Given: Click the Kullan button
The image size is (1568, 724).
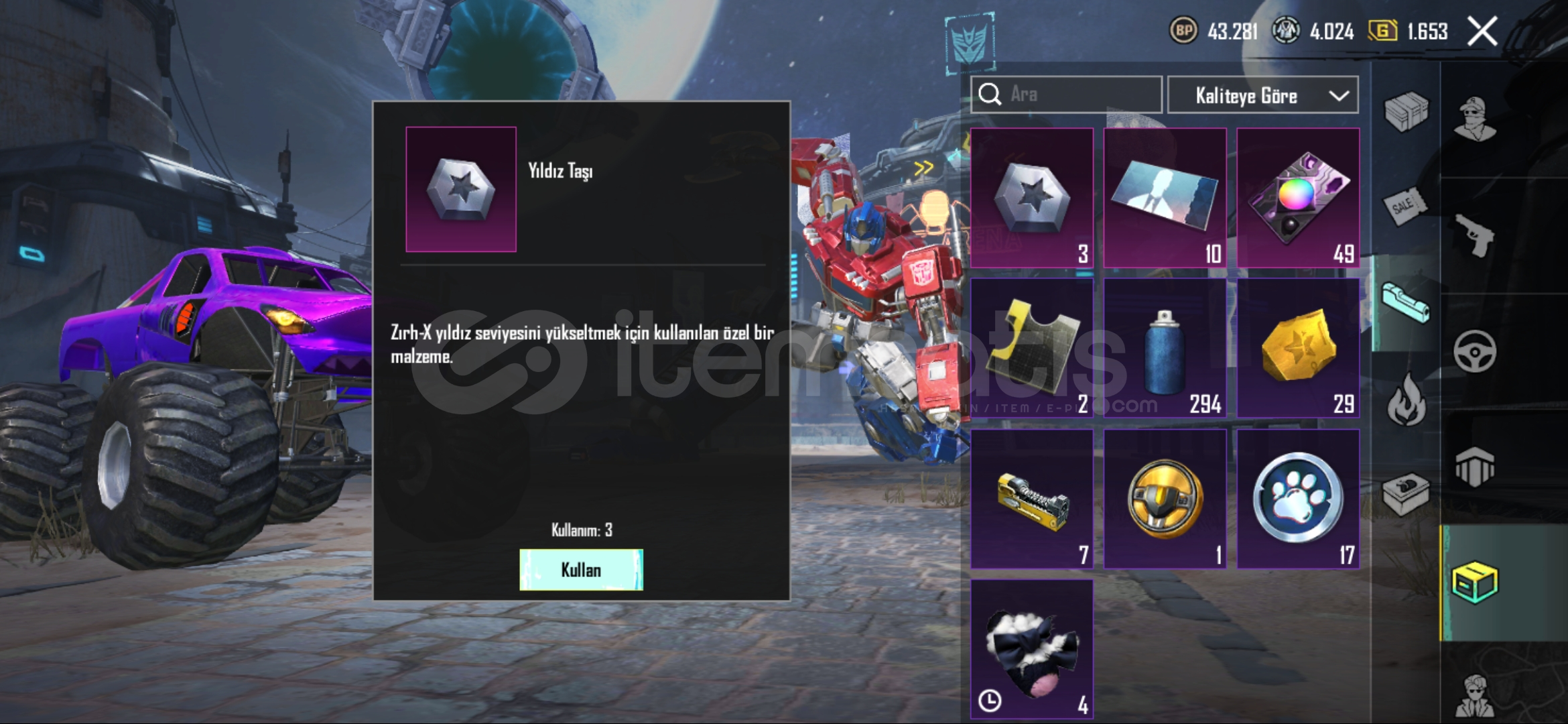Looking at the screenshot, I should pyautogui.click(x=581, y=570).
